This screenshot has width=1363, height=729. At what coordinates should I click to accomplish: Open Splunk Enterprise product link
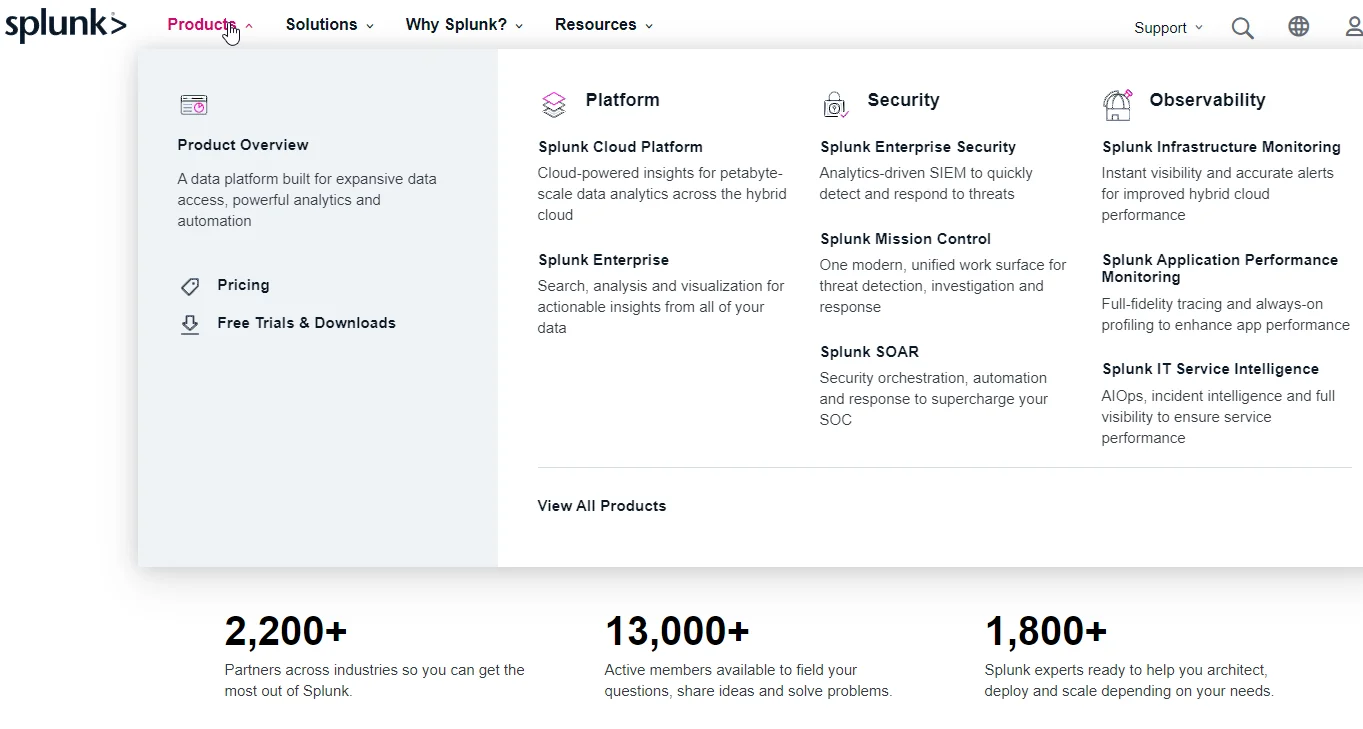603,260
